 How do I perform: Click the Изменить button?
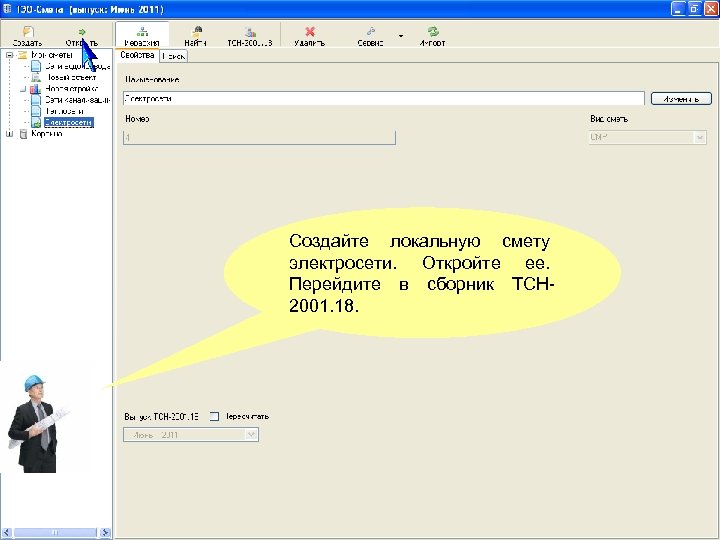click(681, 99)
